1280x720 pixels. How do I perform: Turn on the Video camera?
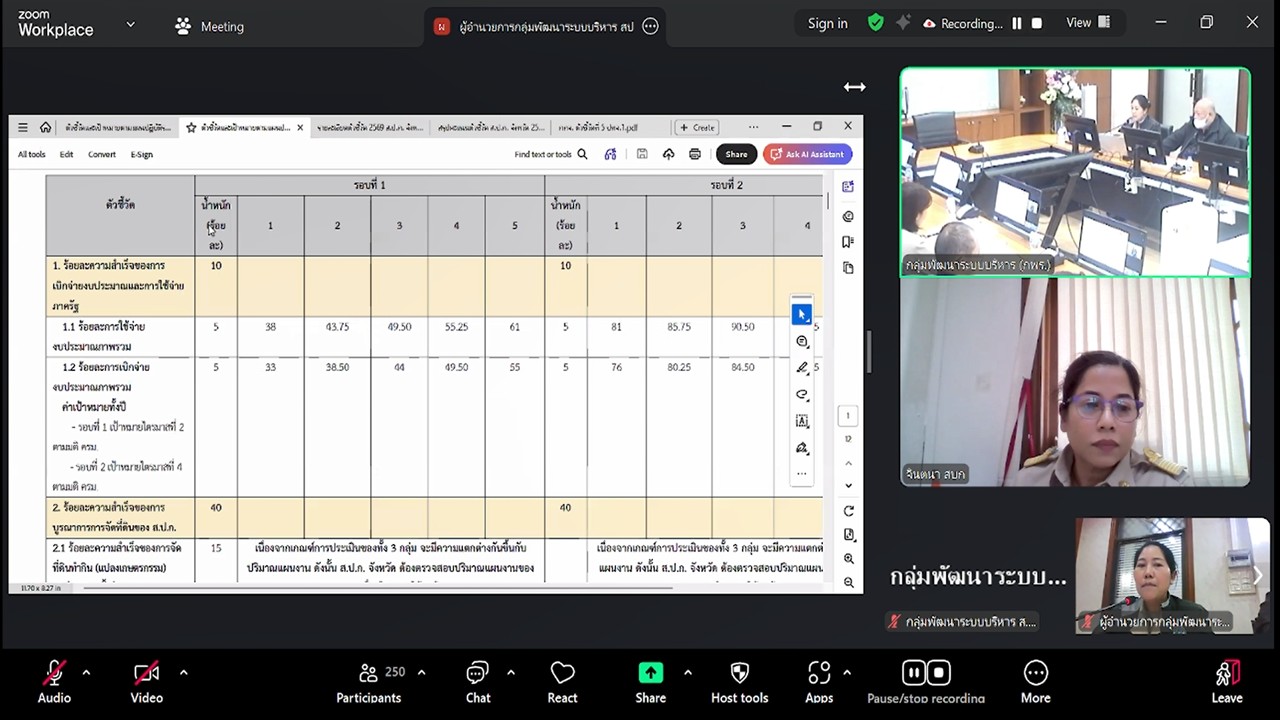point(146,673)
